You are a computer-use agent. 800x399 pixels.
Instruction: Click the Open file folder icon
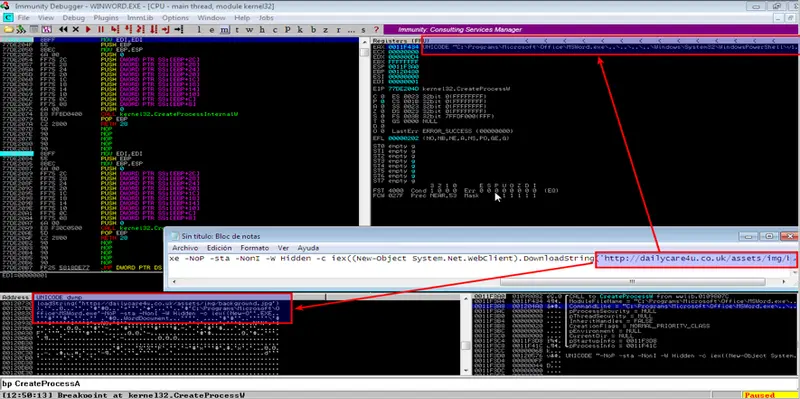click(8, 30)
